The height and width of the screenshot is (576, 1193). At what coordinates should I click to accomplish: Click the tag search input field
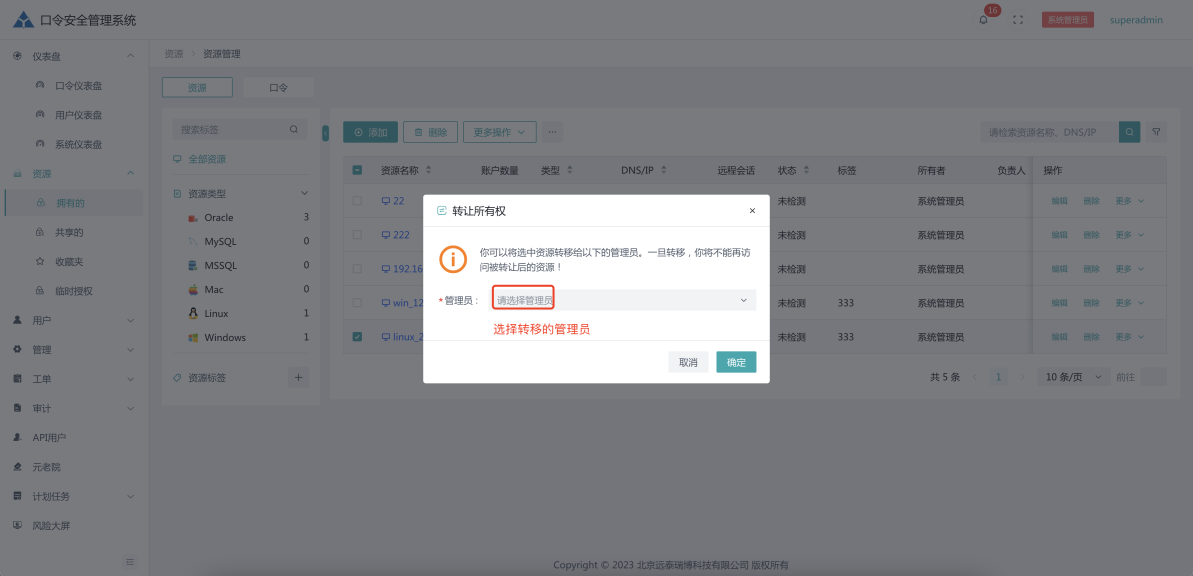[x=232, y=130]
